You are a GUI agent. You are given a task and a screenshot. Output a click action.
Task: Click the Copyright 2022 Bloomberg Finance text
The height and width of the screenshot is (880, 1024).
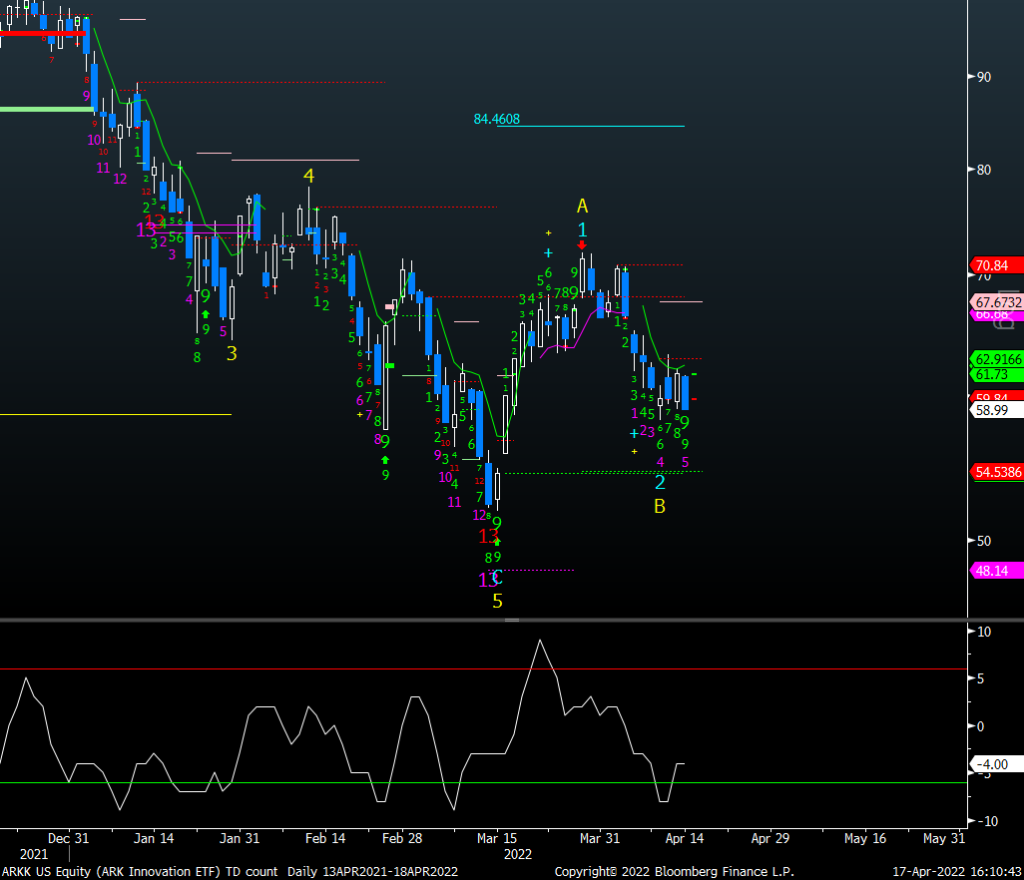pos(674,872)
